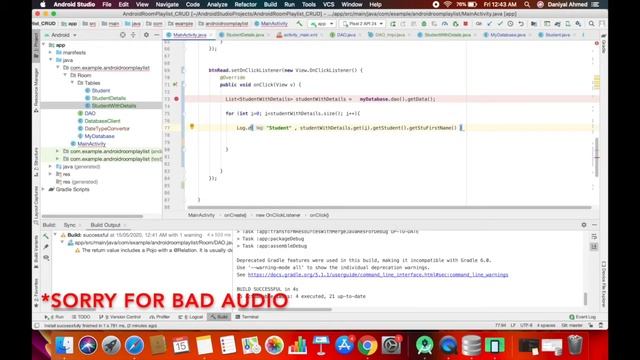Image resolution: width=640 pixels, height=360 pixels.
Task: Collapse the Tables package arrow
Action: coord(73,83)
